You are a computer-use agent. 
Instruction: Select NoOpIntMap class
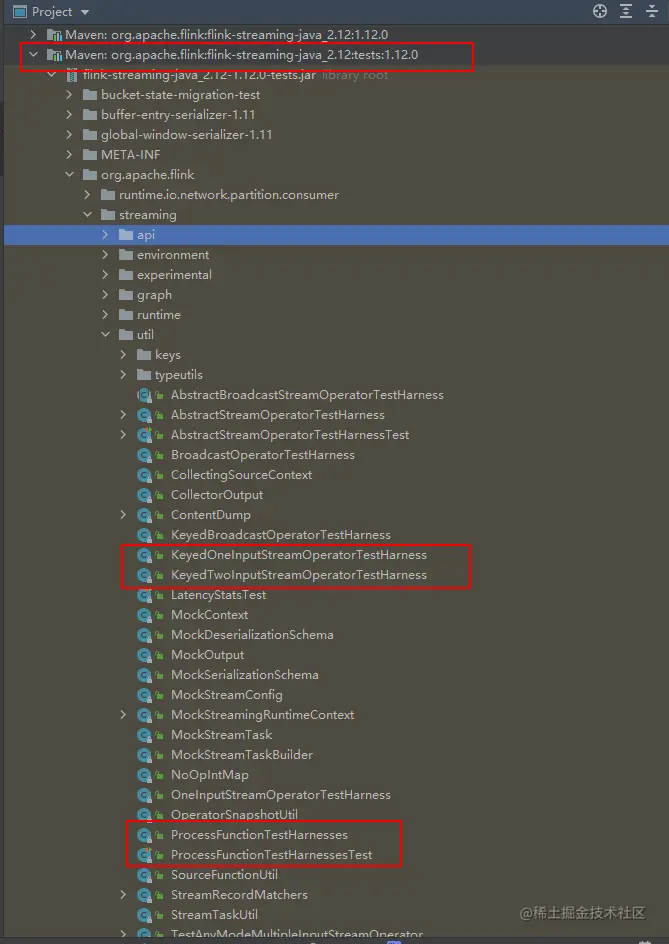pos(210,775)
